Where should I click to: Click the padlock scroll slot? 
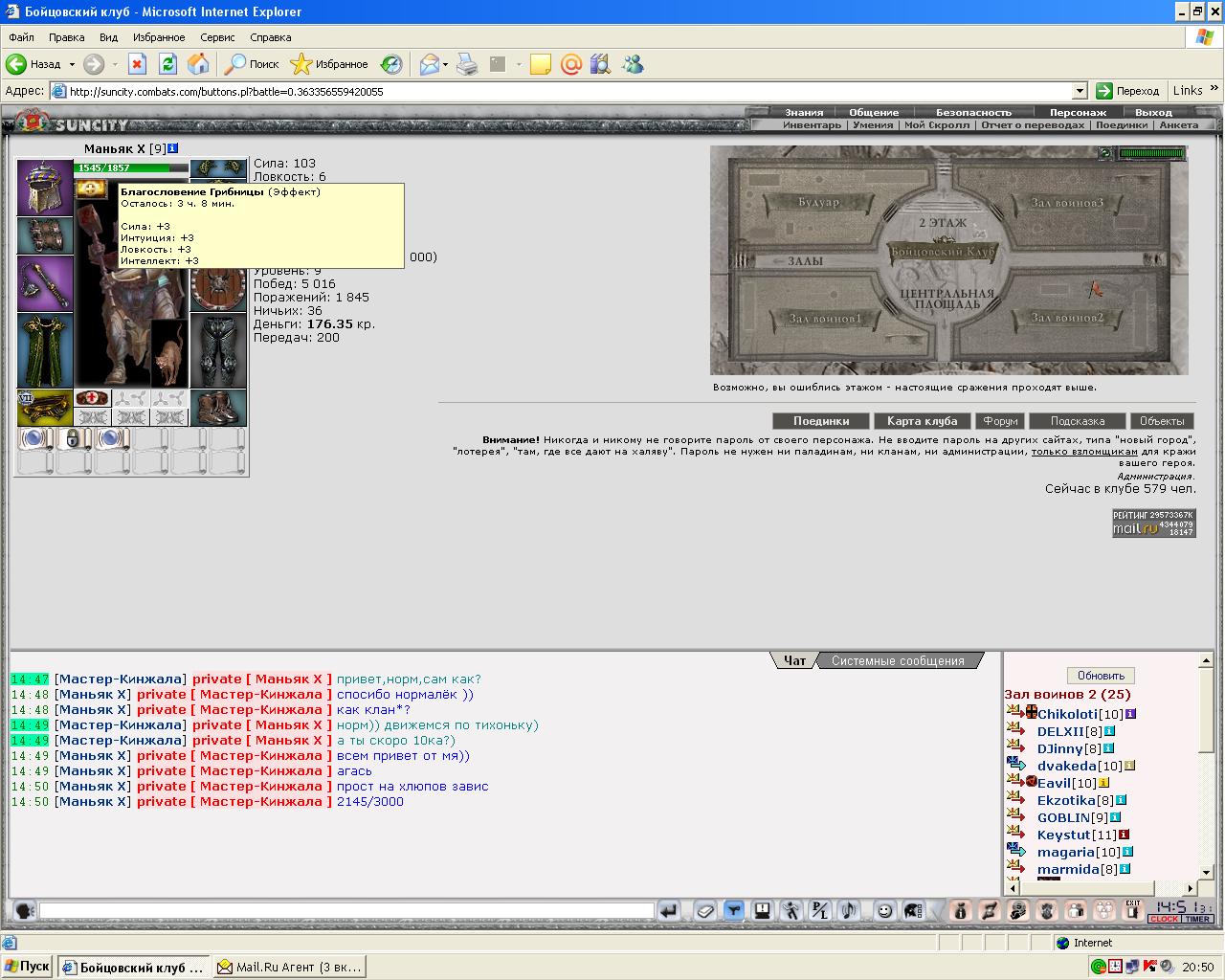pos(74,439)
